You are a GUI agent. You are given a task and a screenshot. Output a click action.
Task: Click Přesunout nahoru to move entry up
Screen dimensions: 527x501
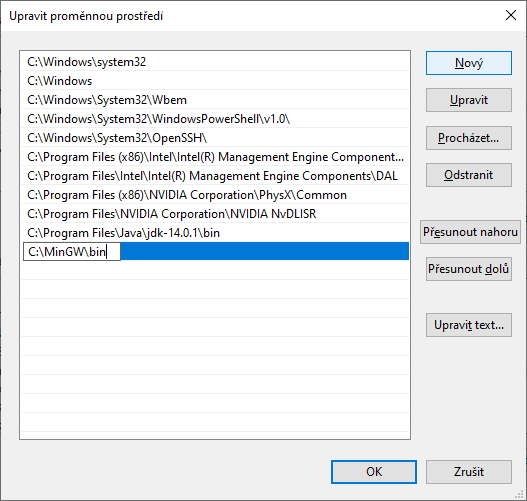[x=470, y=232]
